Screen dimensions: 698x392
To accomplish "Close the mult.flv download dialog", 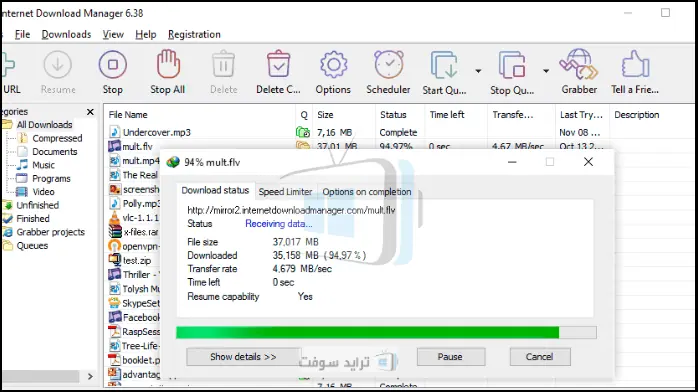I will (x=588, y=162).
